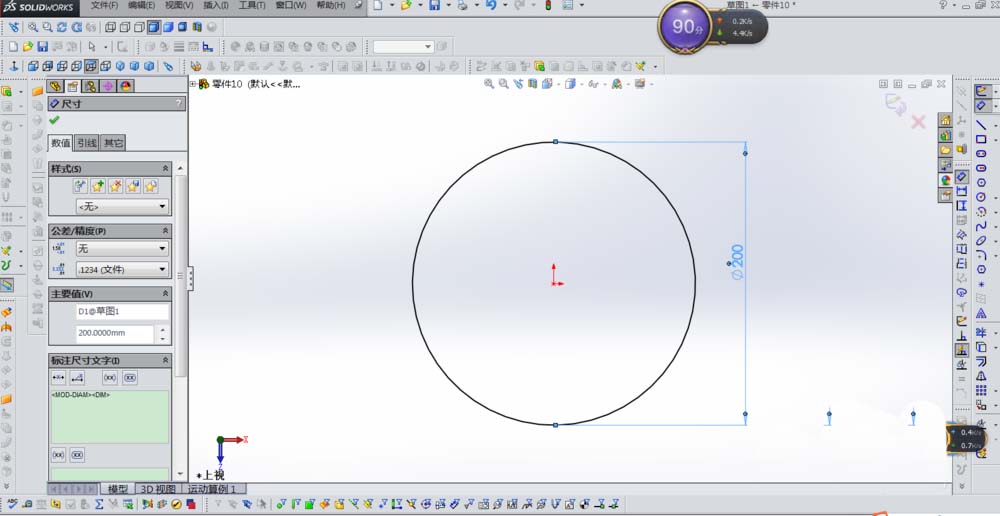Select Shaded With Edges display style
Image resolution: width=1000 pixels, height=516 pixels.
pyautogui.click(x=154, y=27)
